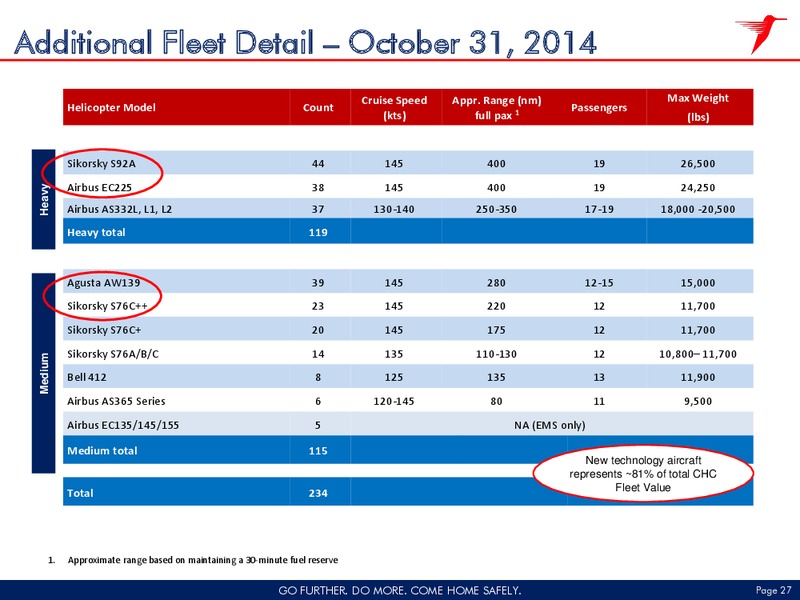
Task: Click the Bell 412 max weight '11,900'
Action: tap(698, 378)
